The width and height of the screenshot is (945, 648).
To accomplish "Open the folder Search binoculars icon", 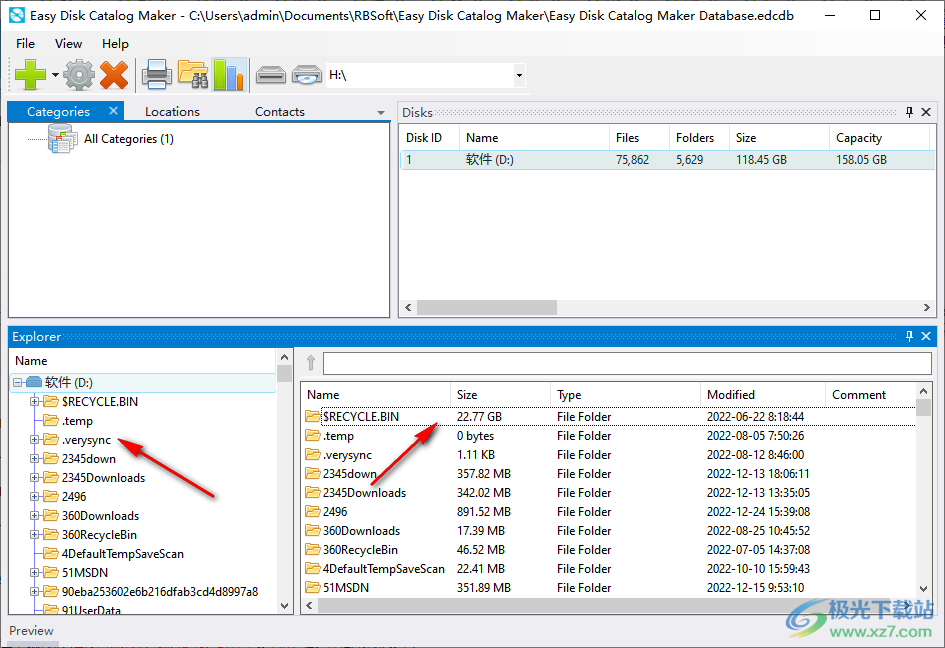I will point(193,75).
